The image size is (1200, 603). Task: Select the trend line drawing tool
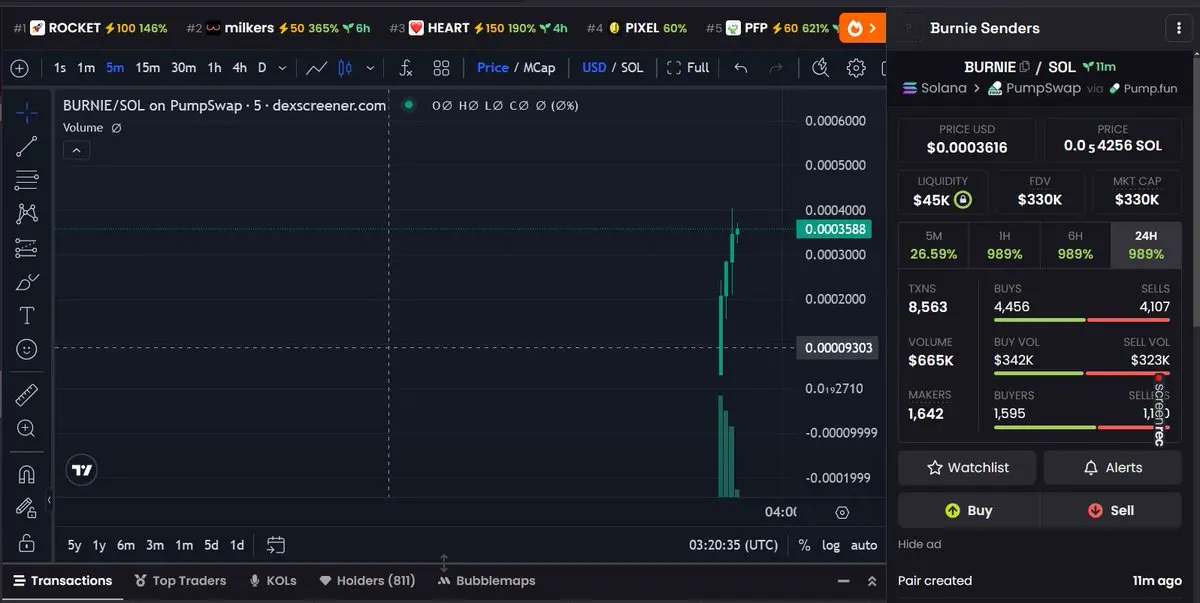click(27, 146)
